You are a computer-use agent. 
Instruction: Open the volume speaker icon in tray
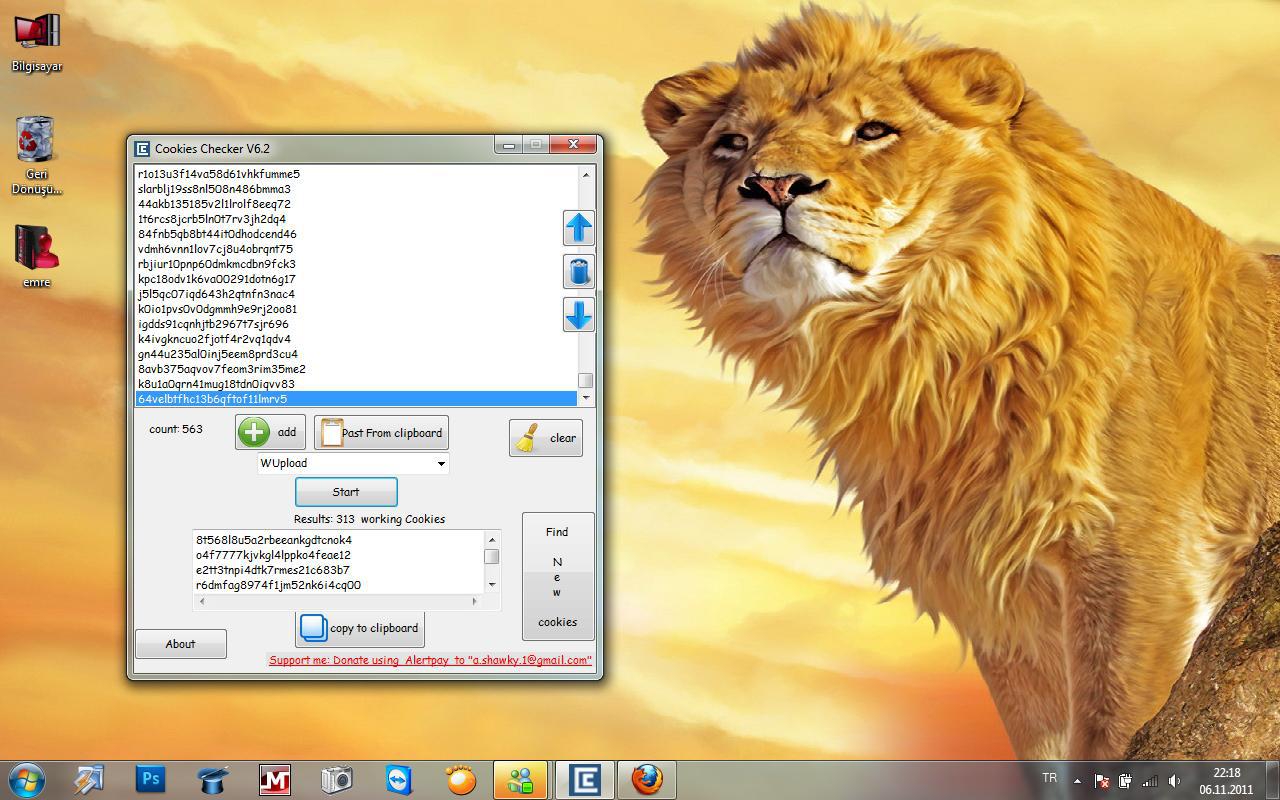point(1174,780)
